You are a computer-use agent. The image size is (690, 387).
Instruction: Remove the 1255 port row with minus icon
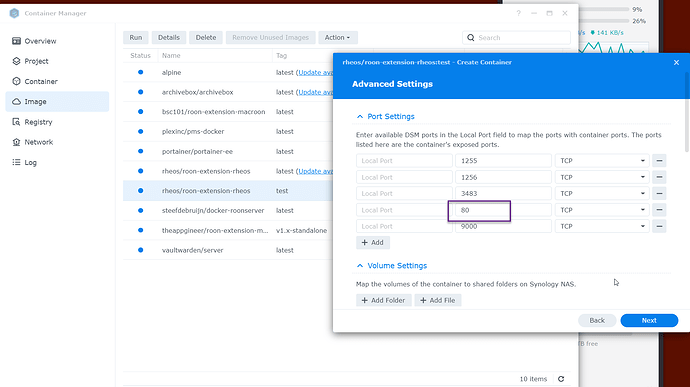(659, 161)
